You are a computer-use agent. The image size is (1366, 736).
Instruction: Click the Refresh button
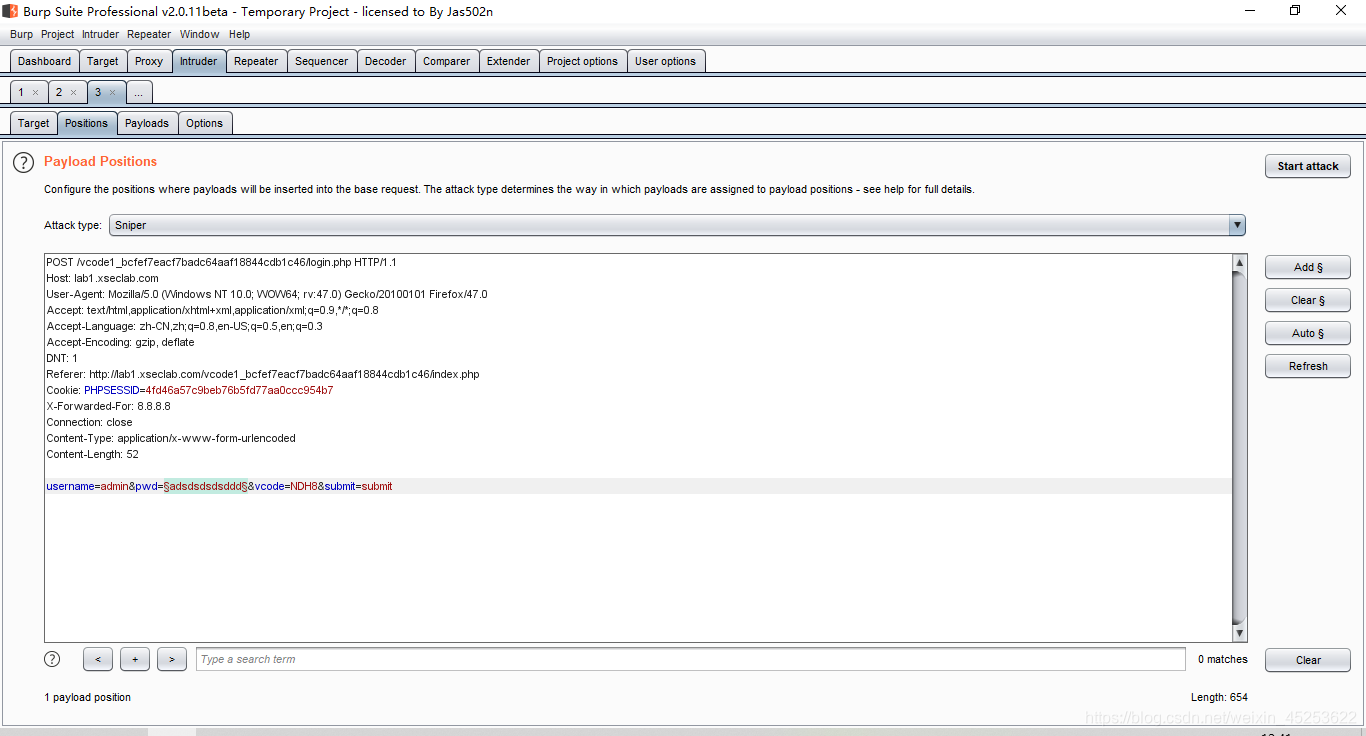point(1308,366)
